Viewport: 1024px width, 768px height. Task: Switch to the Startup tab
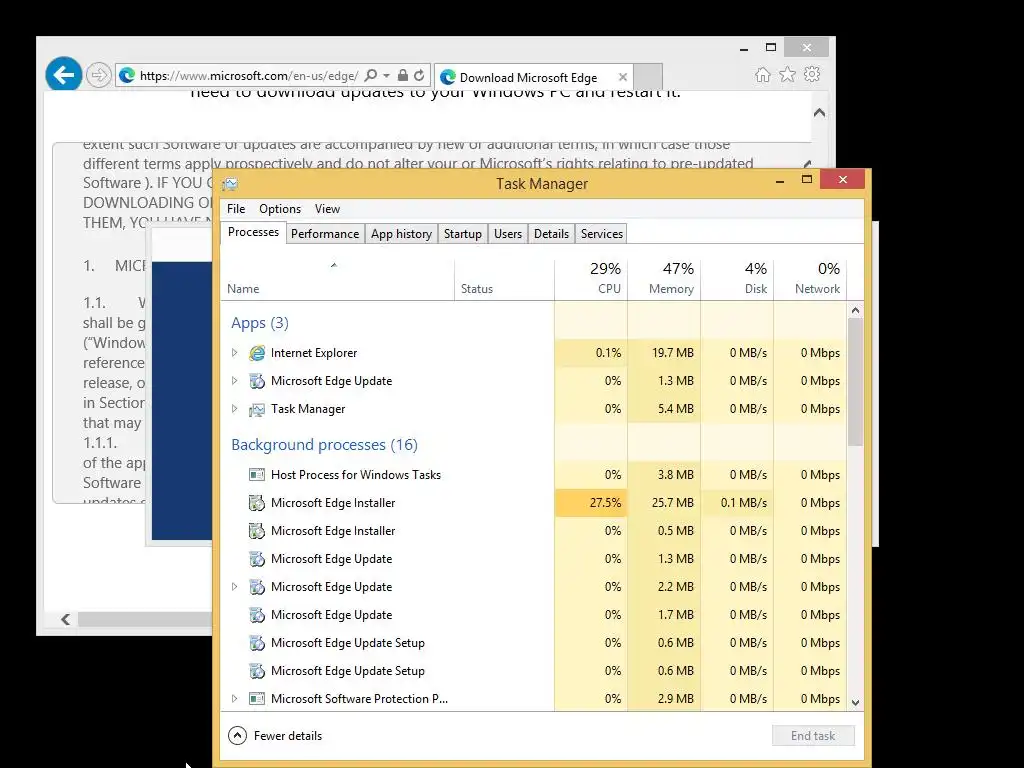click(462, 234)
